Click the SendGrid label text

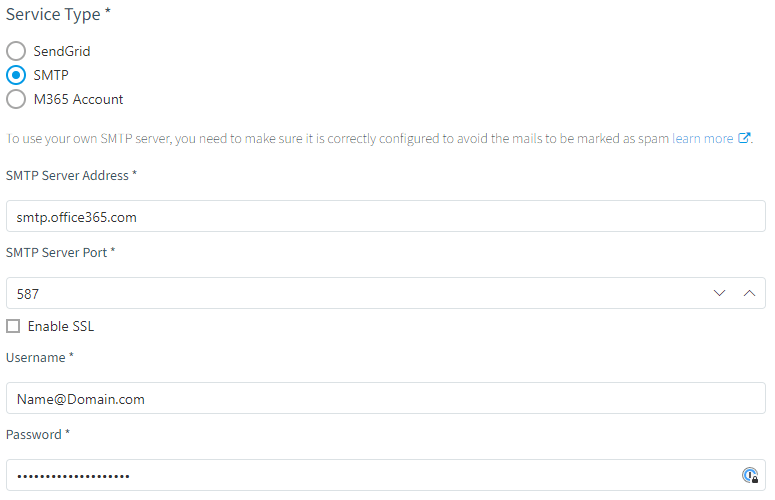tap(62, 51)
